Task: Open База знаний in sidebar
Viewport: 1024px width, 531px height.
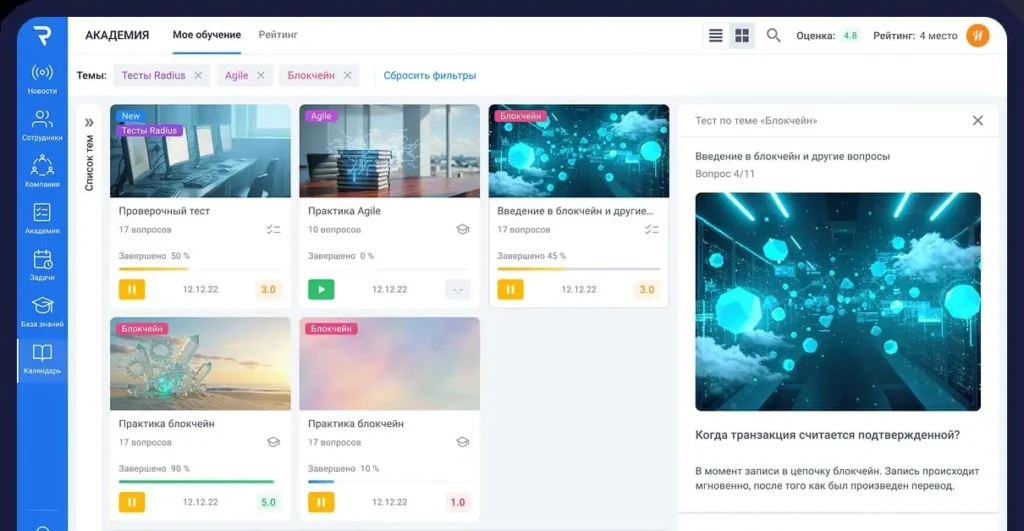Action: [x=42, y=311]
